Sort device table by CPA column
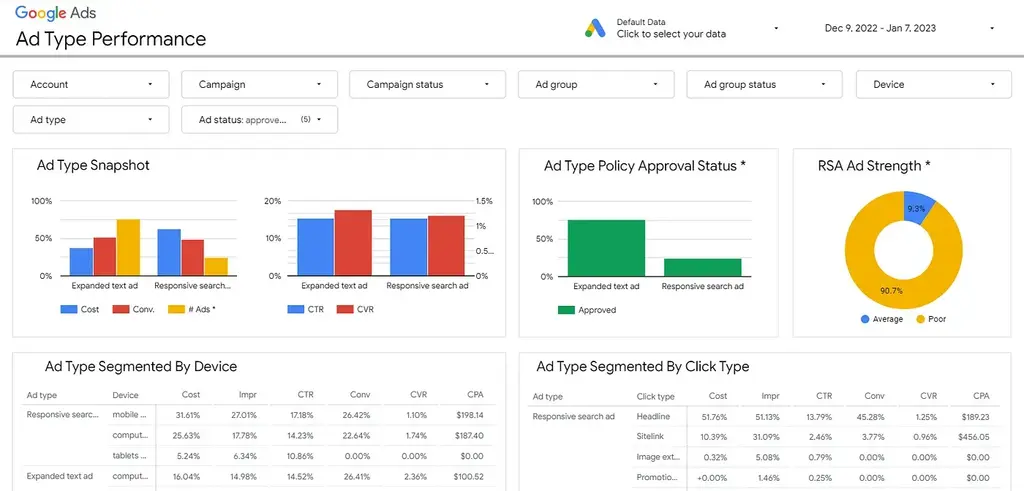This screenshot has height=491, width=1024. (475, 395)
